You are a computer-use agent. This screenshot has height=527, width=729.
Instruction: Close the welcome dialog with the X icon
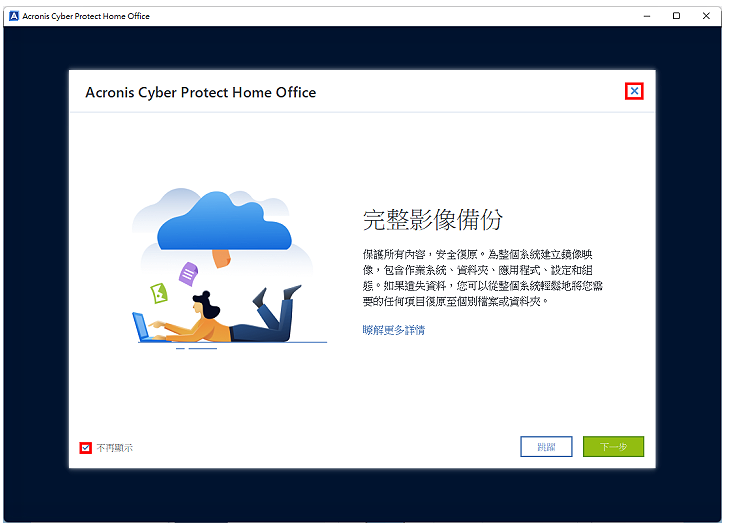tap(634, 91)
